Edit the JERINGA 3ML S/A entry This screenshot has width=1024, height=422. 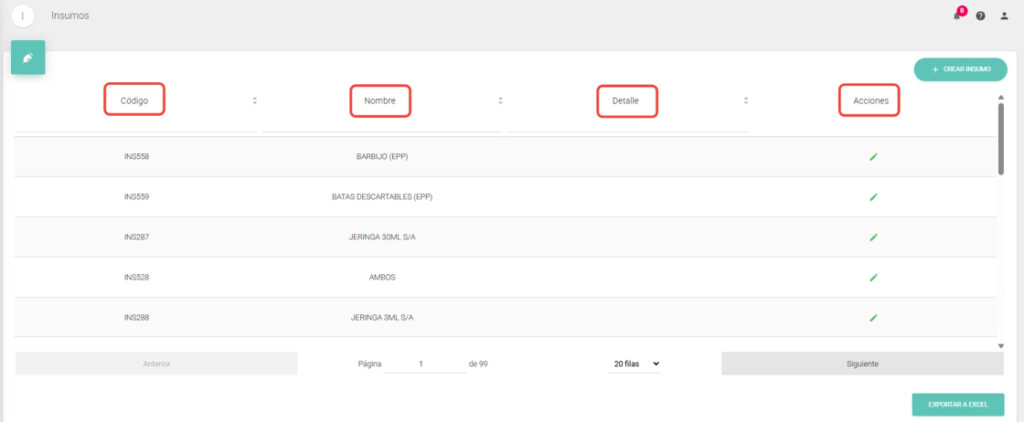point(873,317)
